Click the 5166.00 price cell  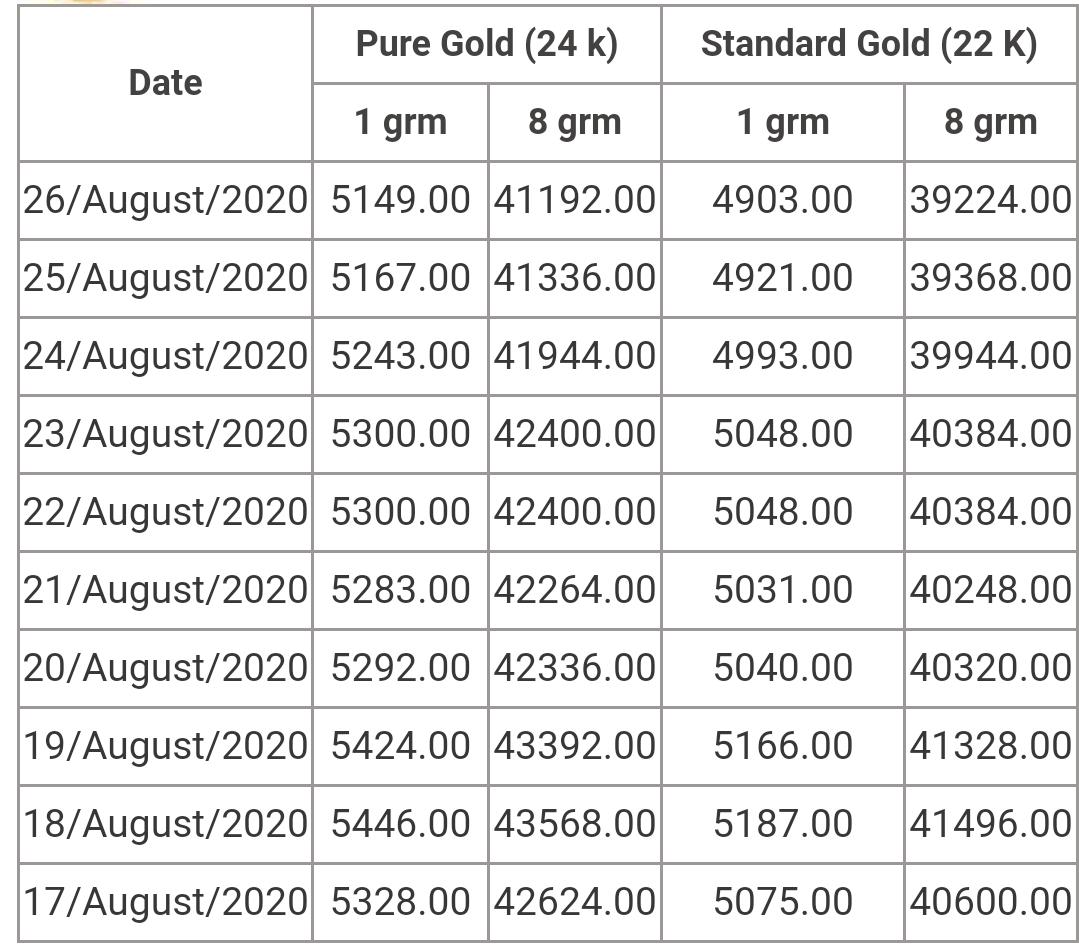click(782, 746)
